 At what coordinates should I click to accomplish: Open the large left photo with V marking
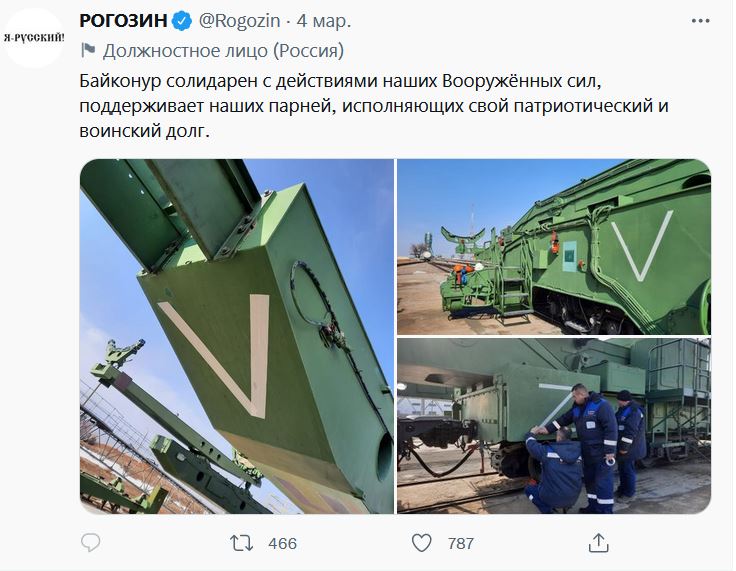(x=237, y=336)
